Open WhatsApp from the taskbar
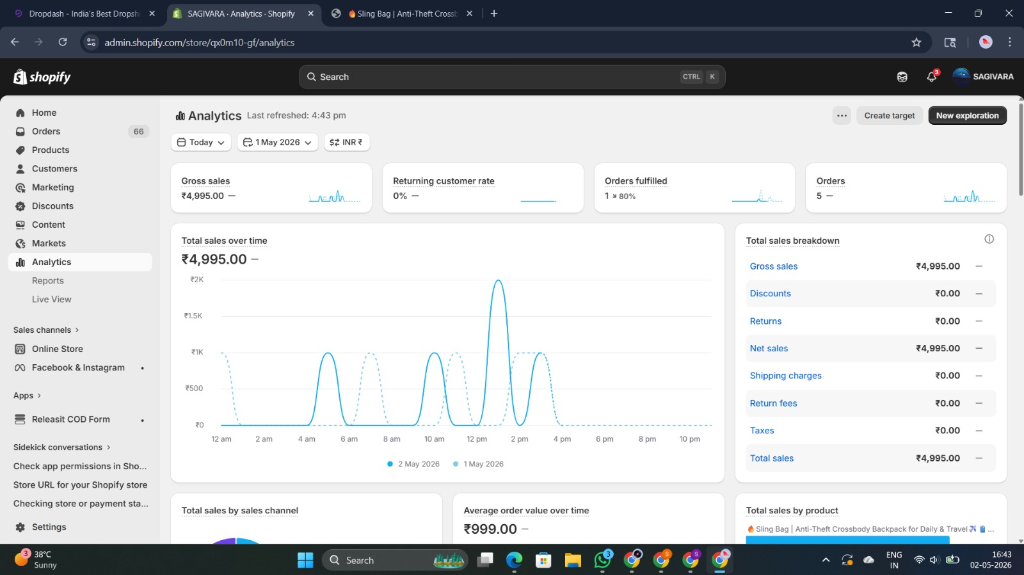Screen dimensions: 1024x575 click(602, 560)
